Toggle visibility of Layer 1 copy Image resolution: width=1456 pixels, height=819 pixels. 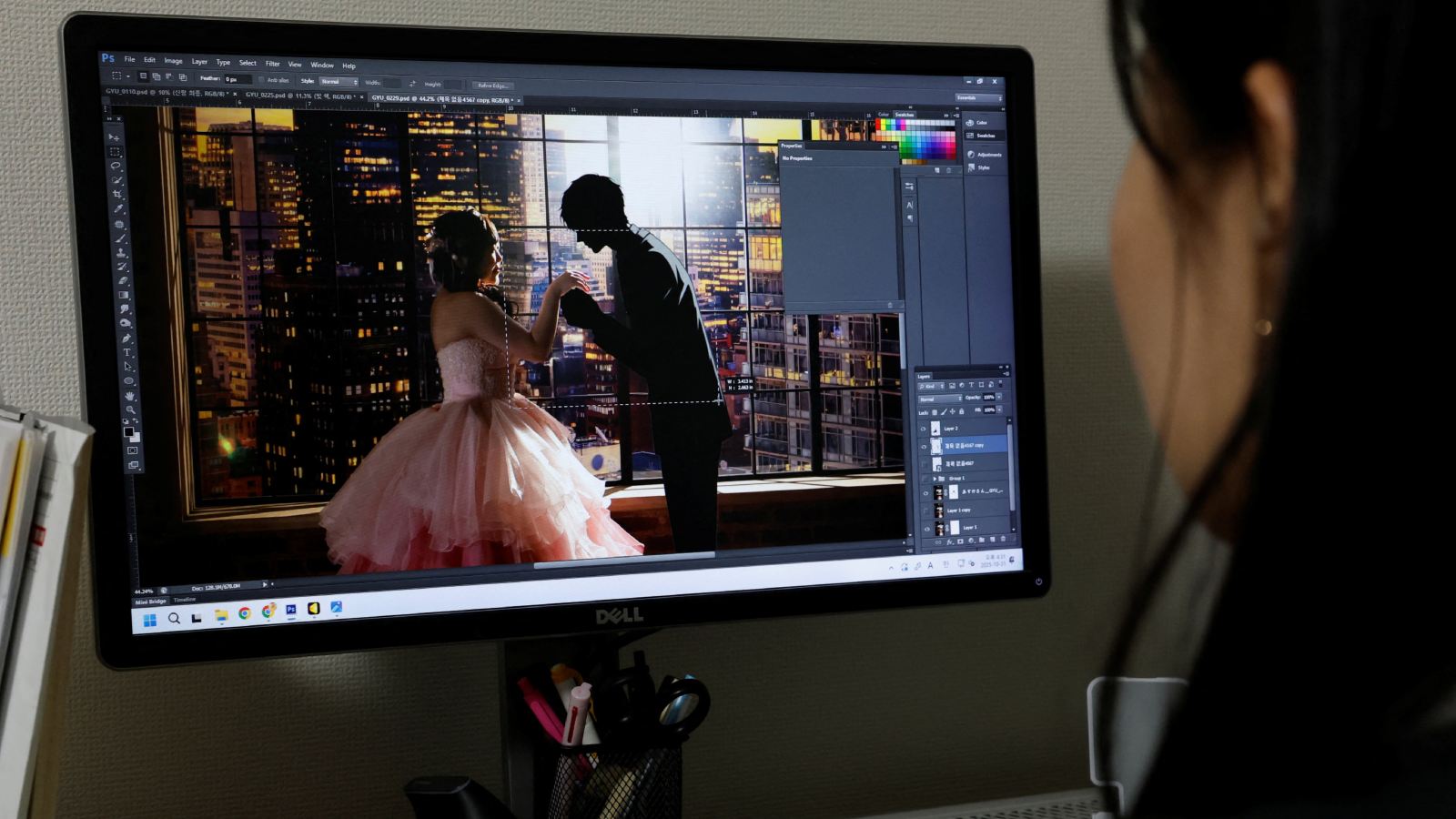pyautogui.click(x=926, y=511)
